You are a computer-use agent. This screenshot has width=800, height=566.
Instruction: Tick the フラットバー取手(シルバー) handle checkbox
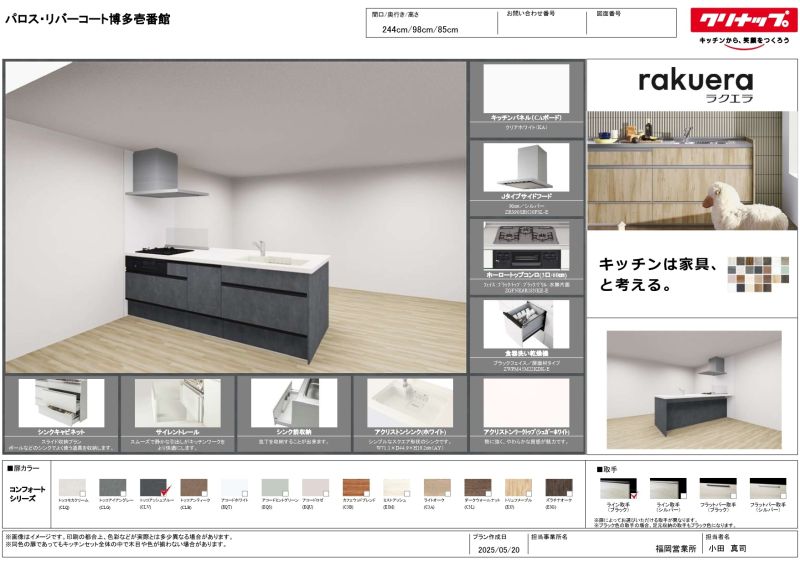click(x=783, y=496)
